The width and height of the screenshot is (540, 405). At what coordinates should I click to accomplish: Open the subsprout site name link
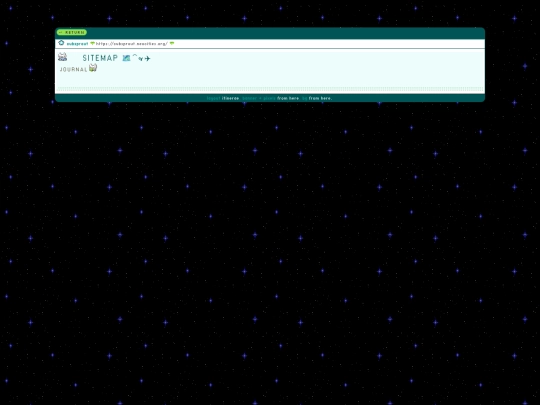pos(77,44)
